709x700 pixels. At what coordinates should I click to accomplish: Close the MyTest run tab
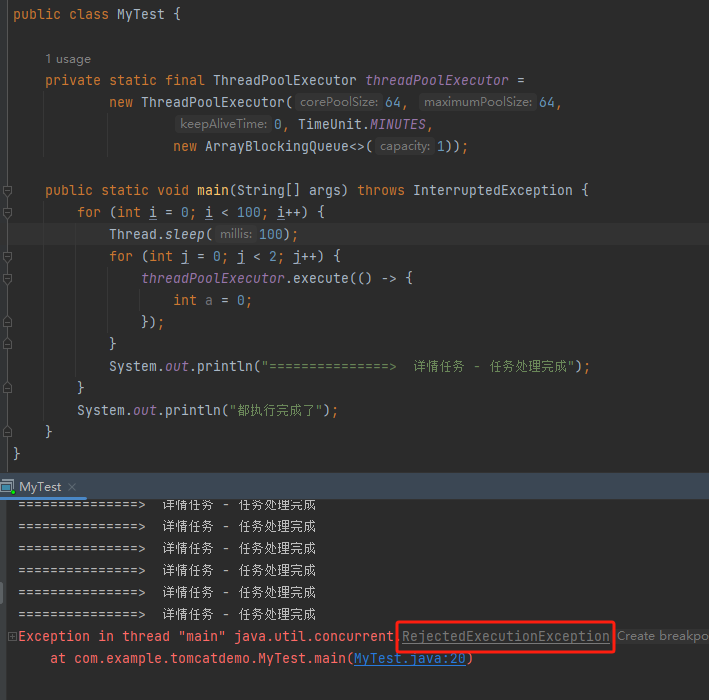pyautogui.click(x=71, y=487)
